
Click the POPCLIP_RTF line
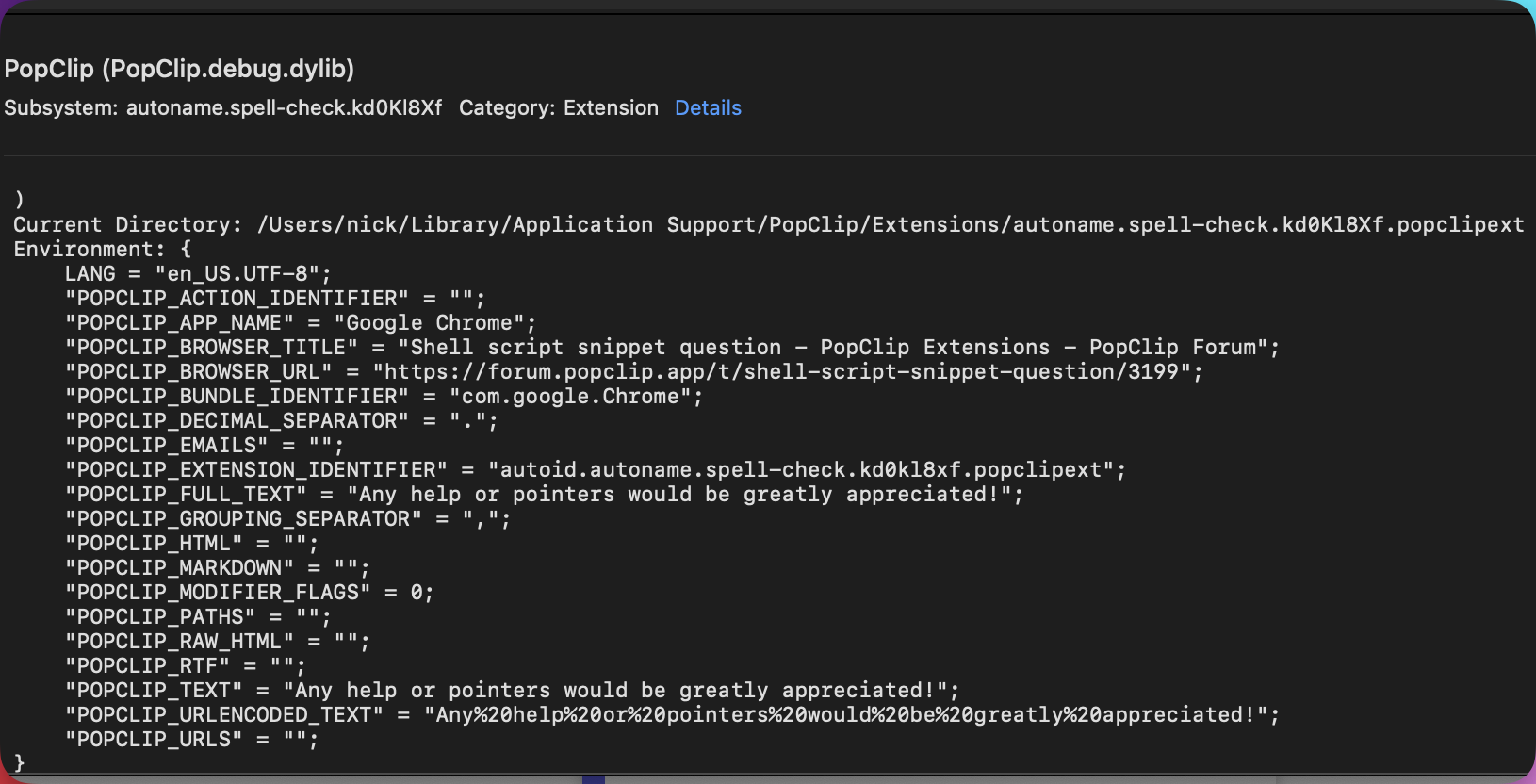click(x=185, y=665)
